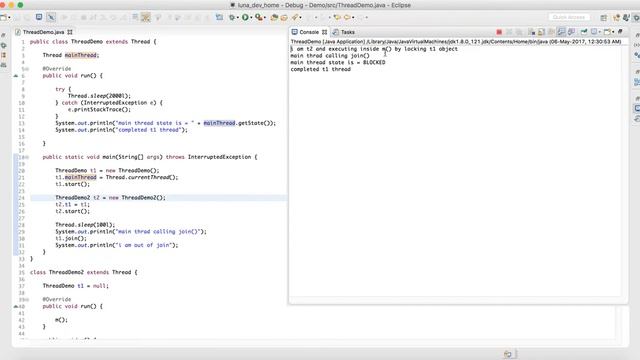Toggle show console when standard out changes

tap(562, 32)
